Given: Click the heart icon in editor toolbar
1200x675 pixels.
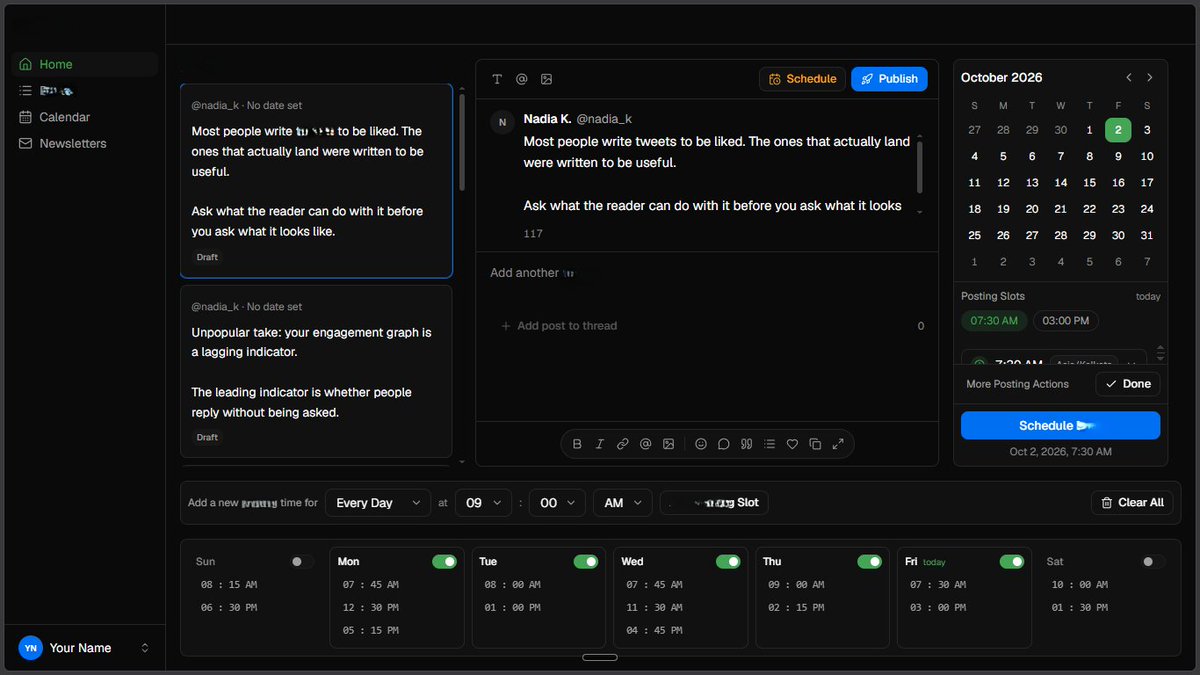Looking at the screenshot, I should (x=792, y=444).
